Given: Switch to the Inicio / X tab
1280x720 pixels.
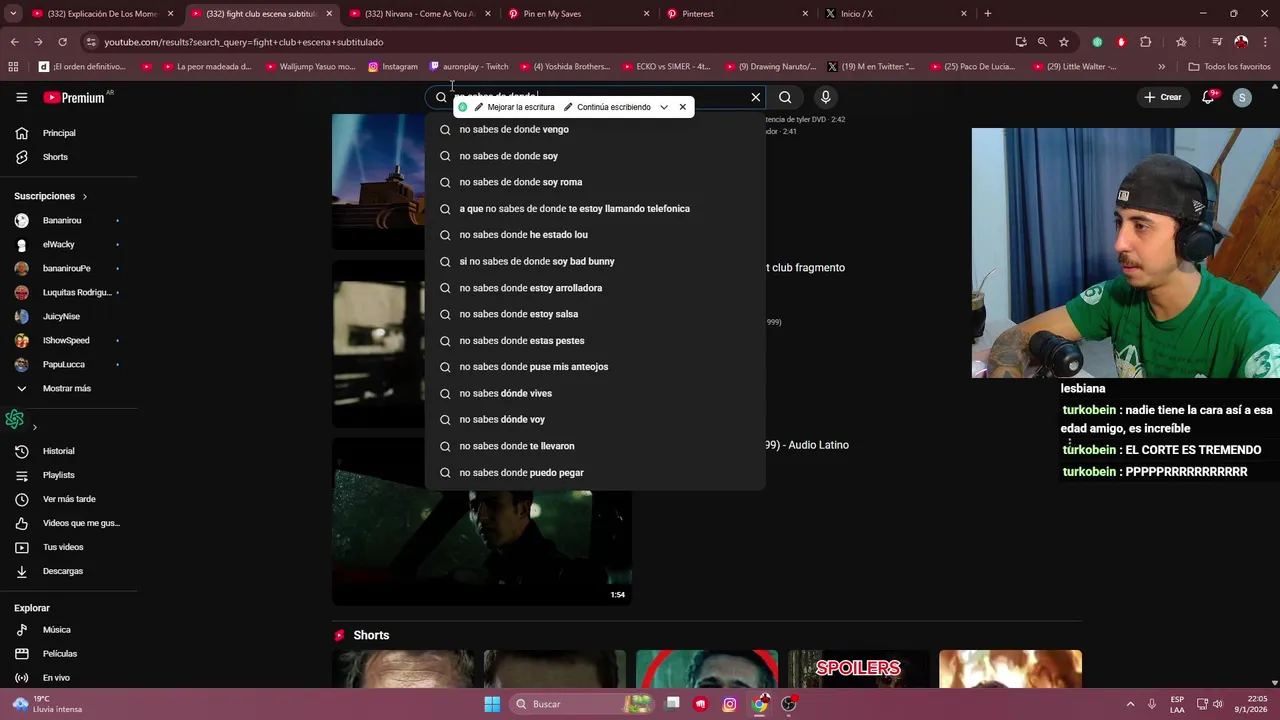Looking at the screenshot, I should [897, 14].
